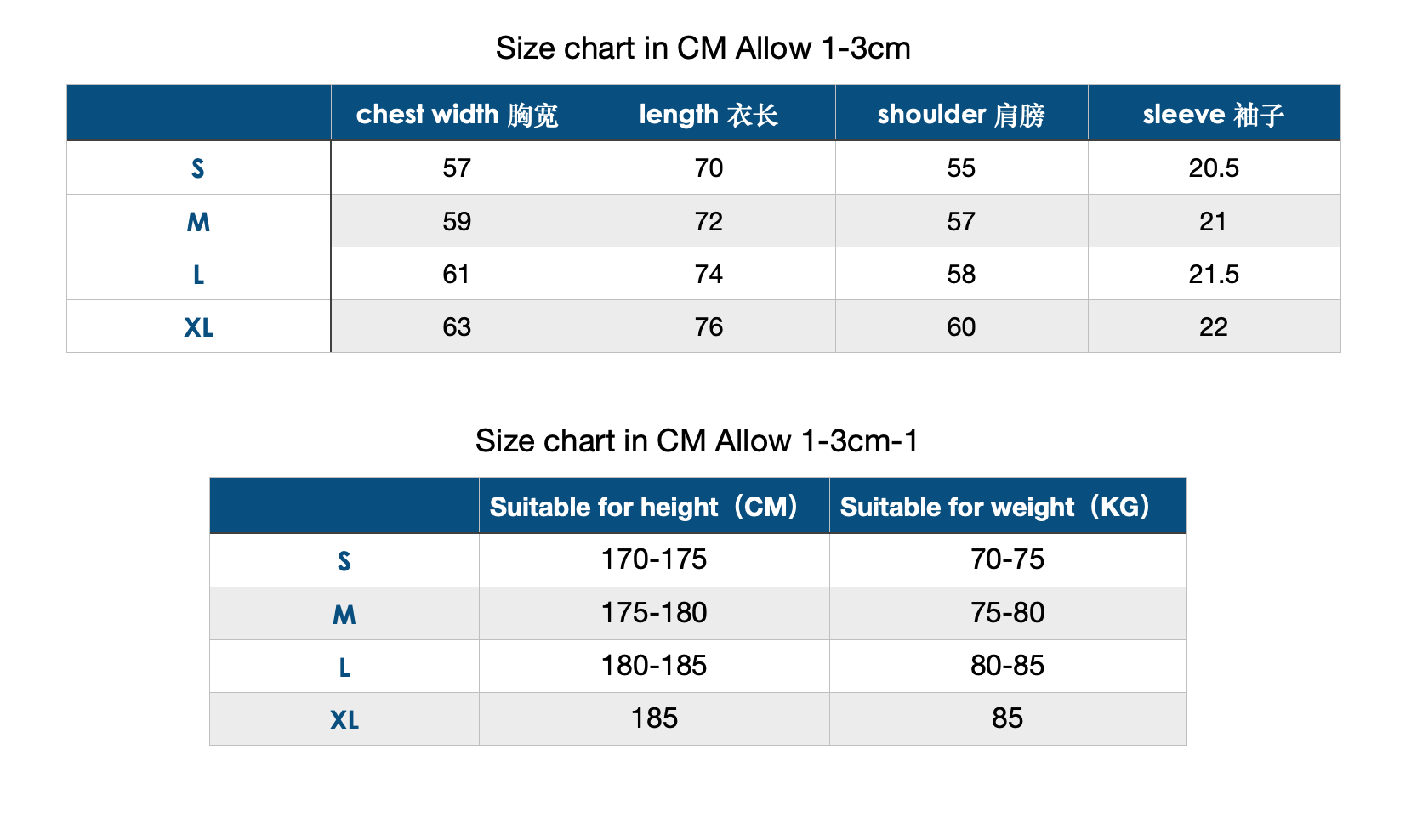1417x840 pixels.
Task: Select the "Suitable for weight (KG)" header
Action: click(995, 507)
